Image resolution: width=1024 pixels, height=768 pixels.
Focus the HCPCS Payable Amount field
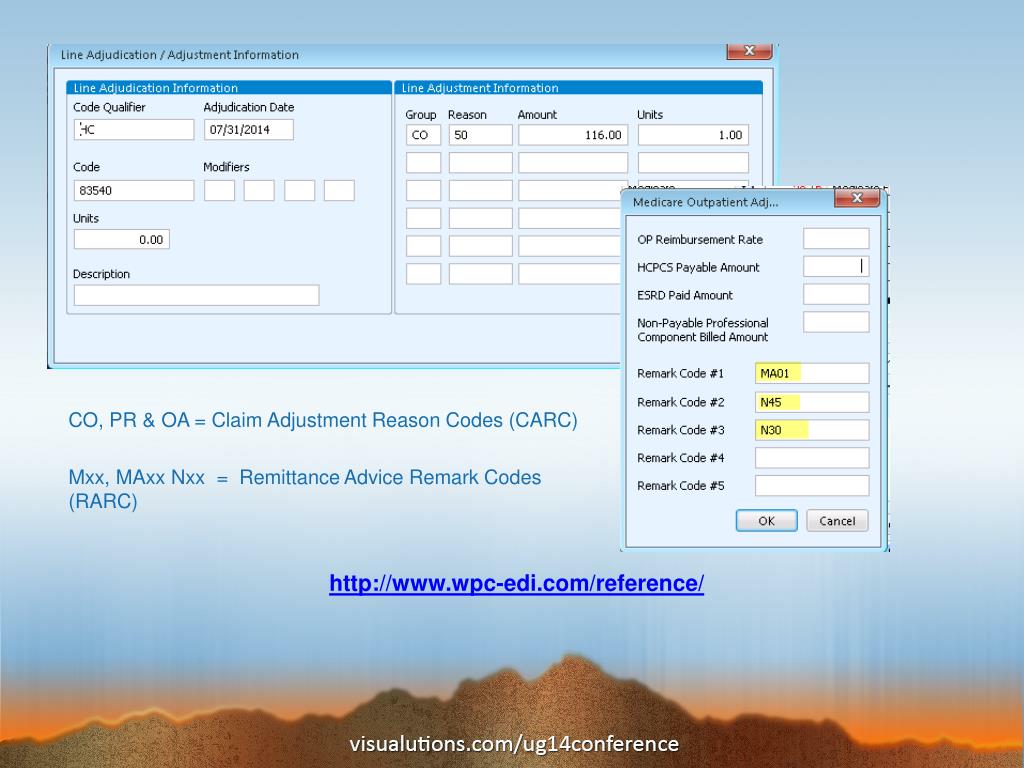click(x=836, y=267)
